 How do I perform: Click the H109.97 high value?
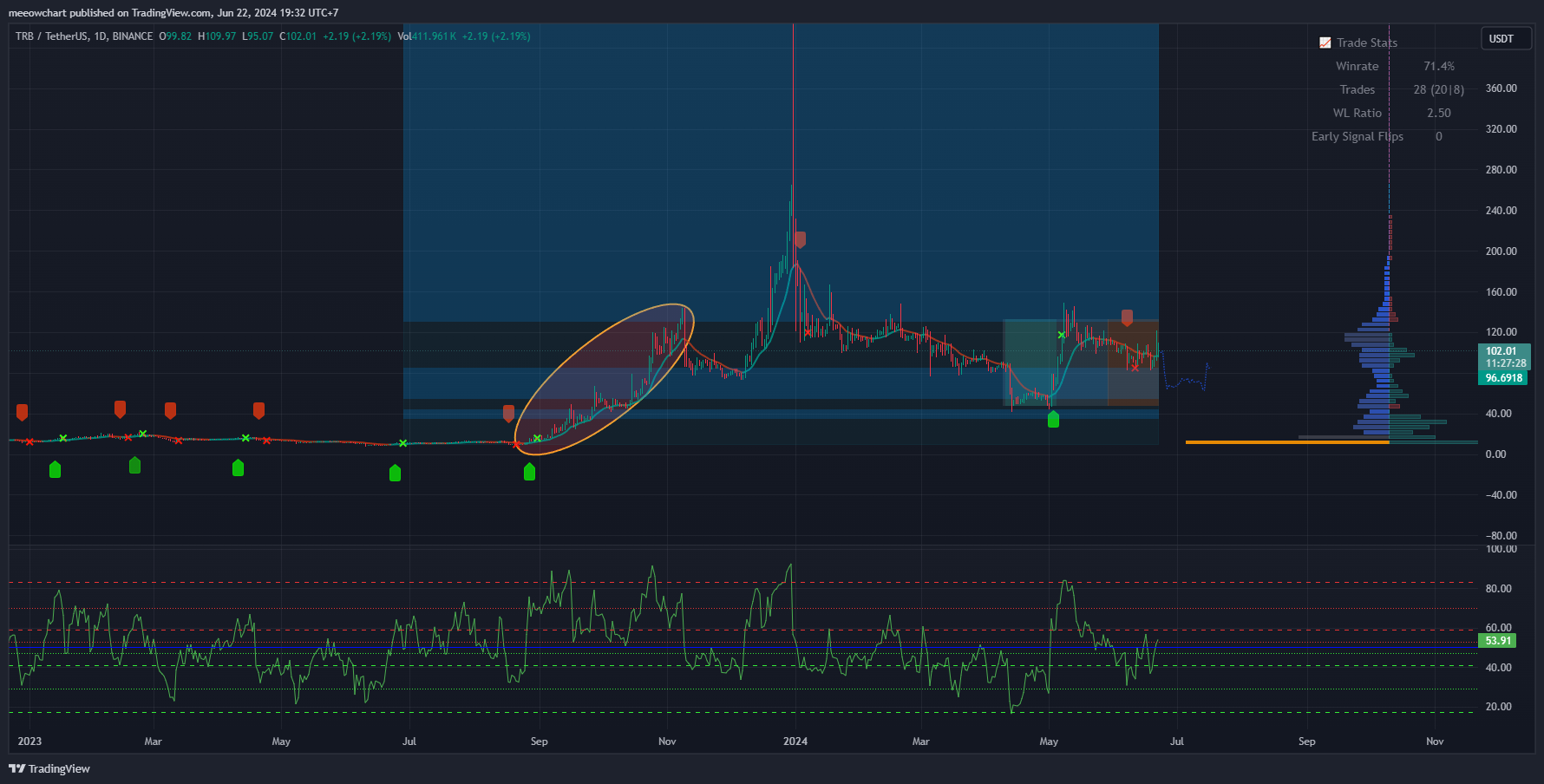click(x=217, y=36)
